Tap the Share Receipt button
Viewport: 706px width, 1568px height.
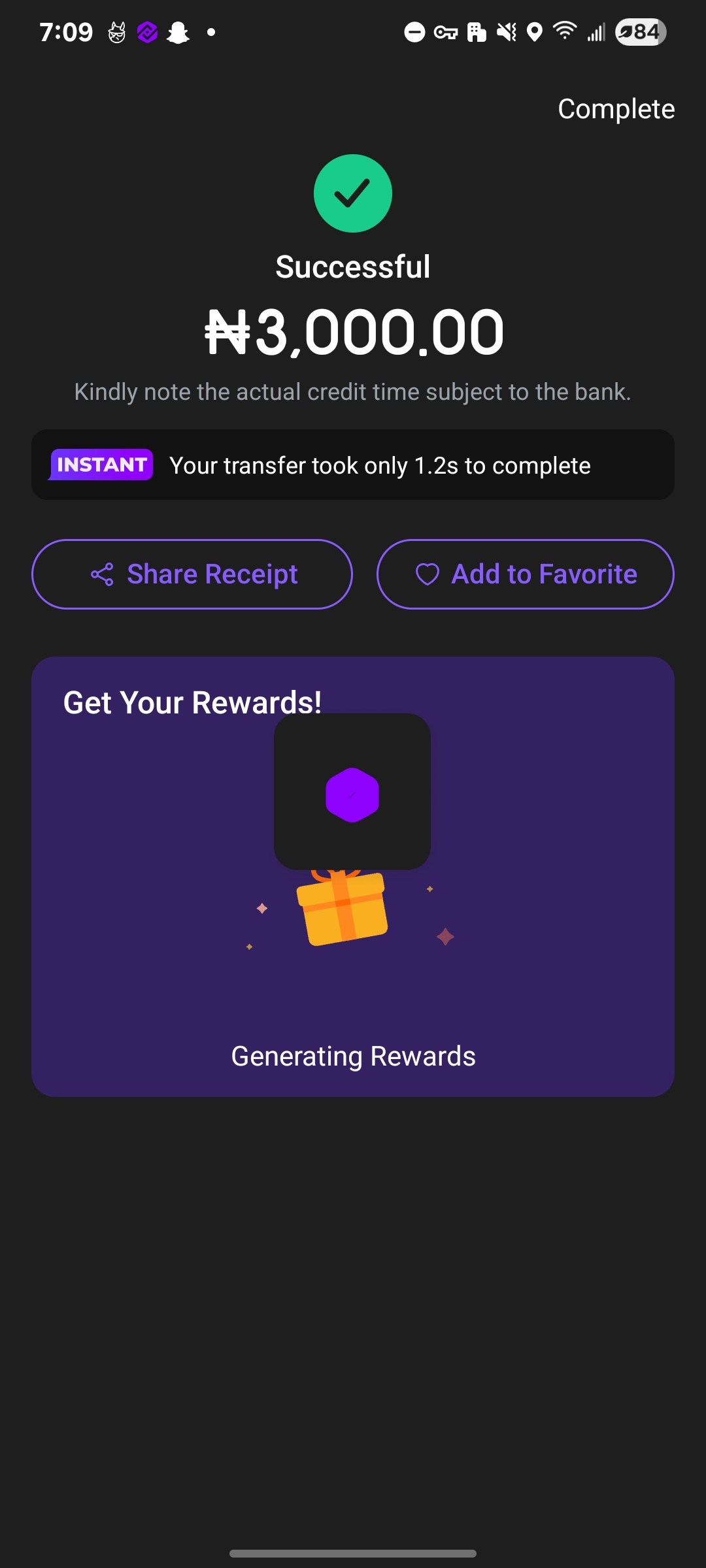[x=192, y=574]
